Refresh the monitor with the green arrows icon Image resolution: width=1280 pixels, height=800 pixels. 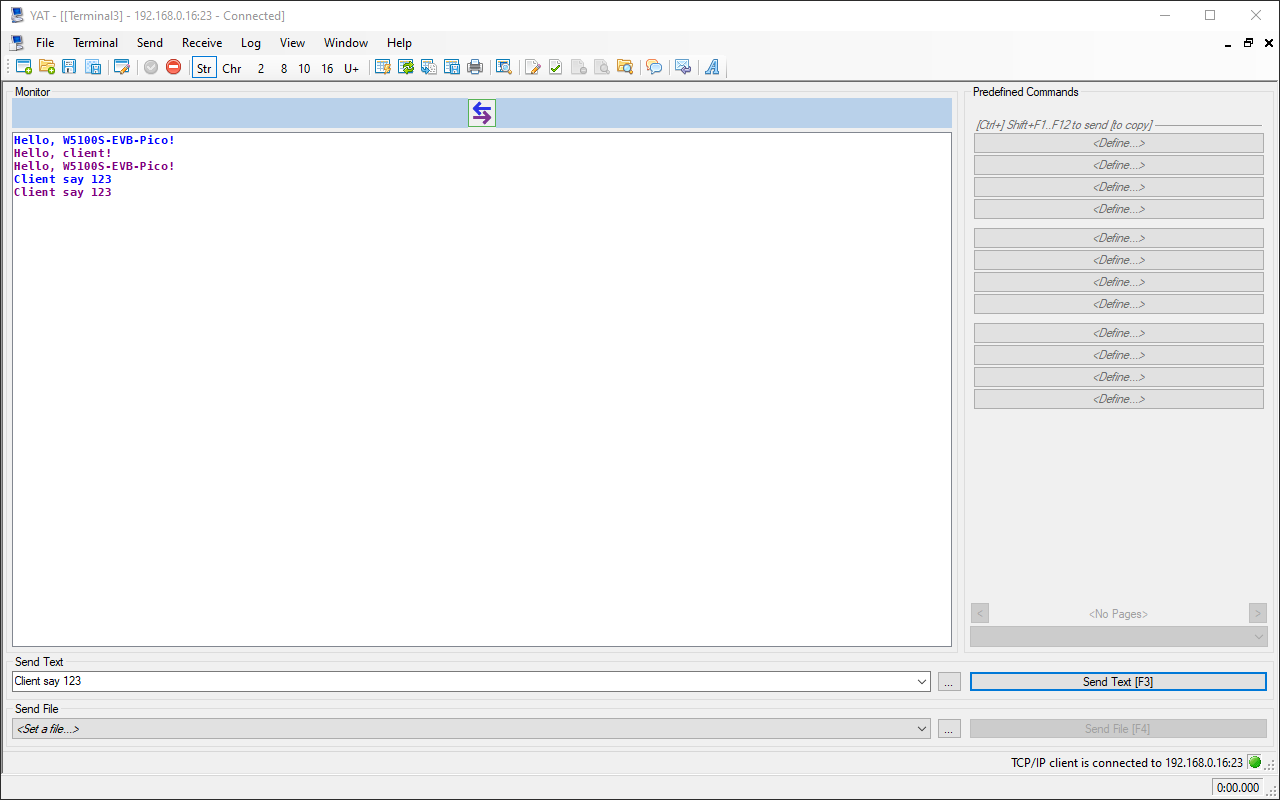(406, 68)
